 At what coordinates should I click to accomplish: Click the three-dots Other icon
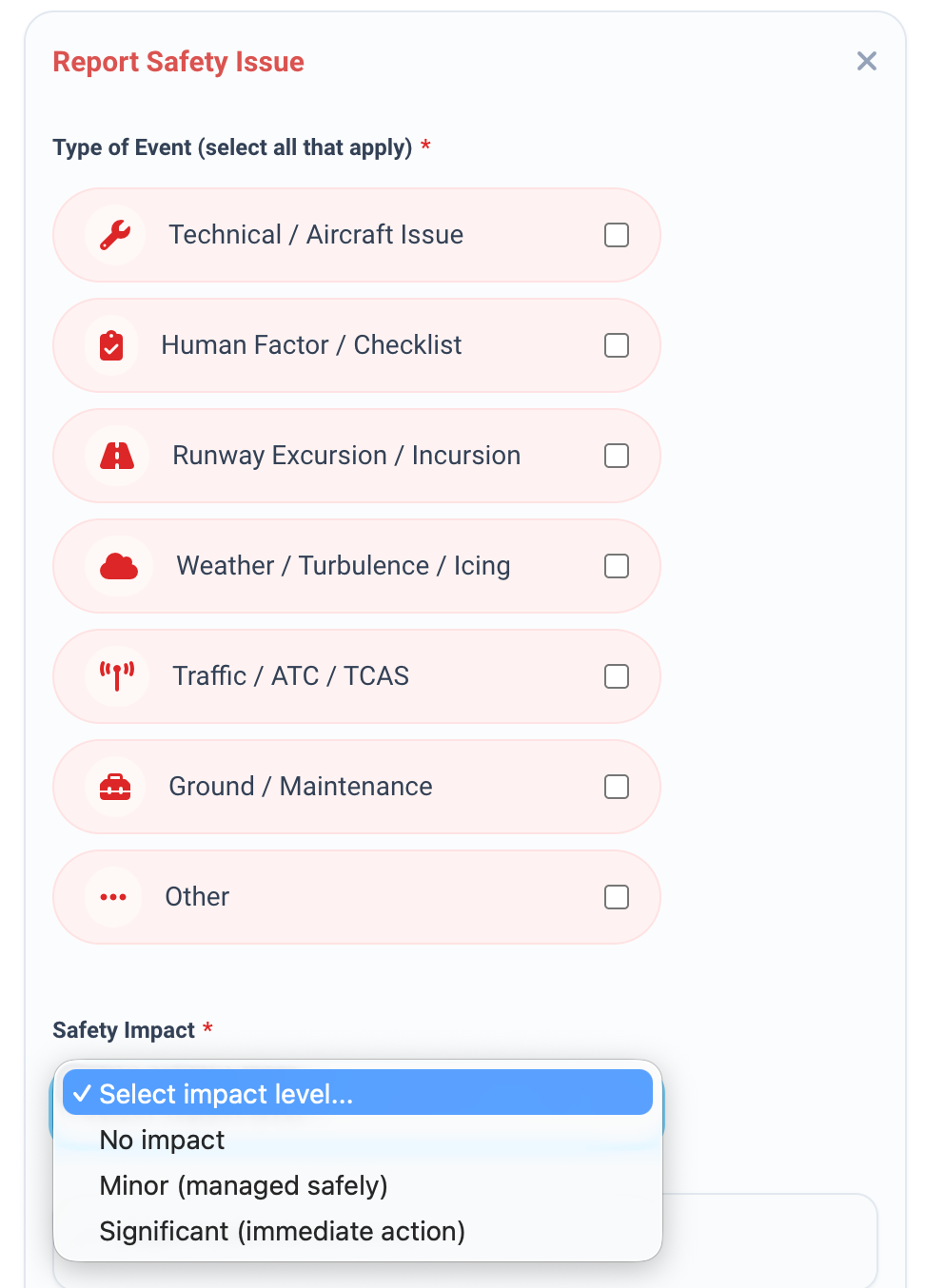(113, 897)
